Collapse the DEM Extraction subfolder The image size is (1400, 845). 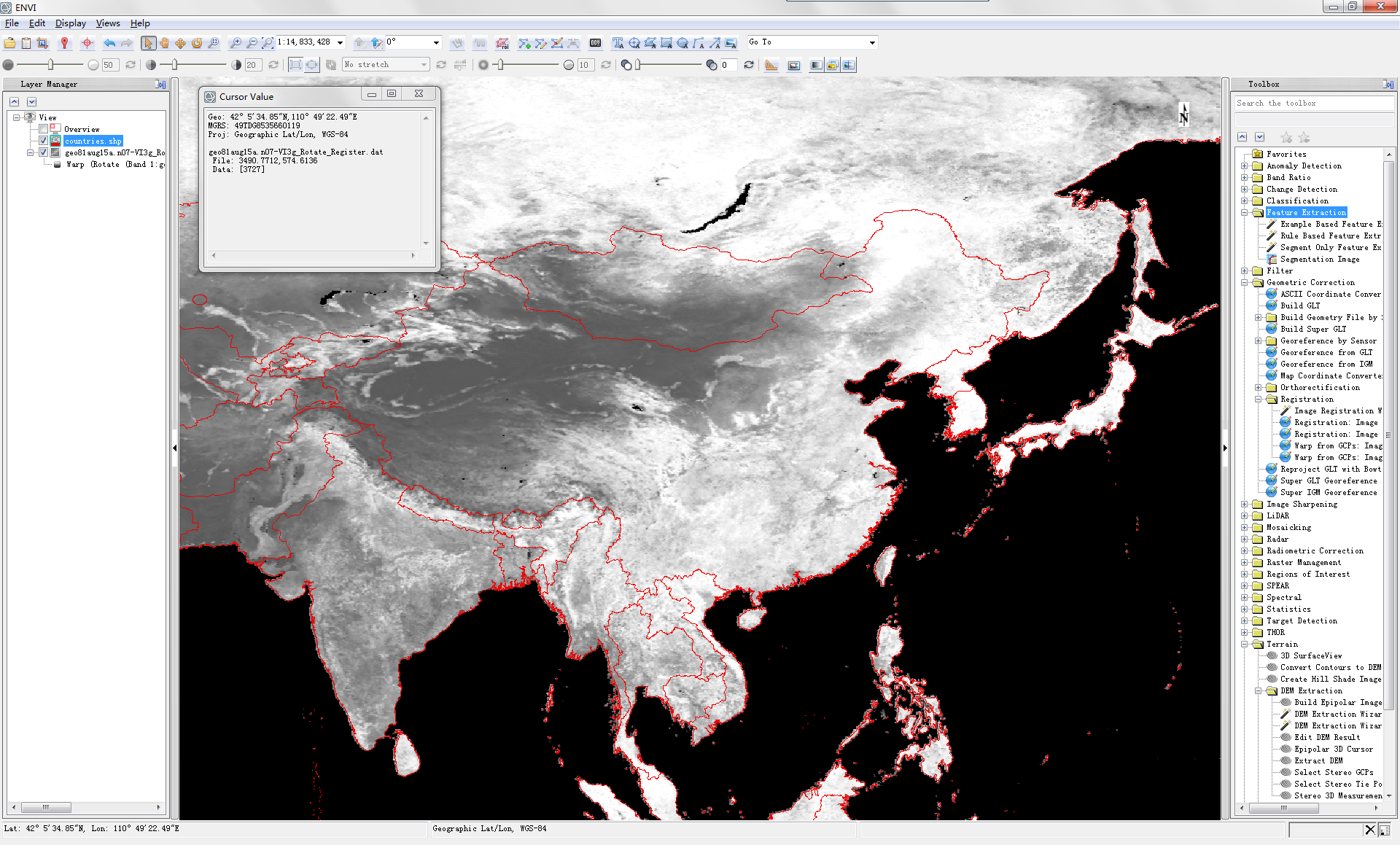[1259, 691]
